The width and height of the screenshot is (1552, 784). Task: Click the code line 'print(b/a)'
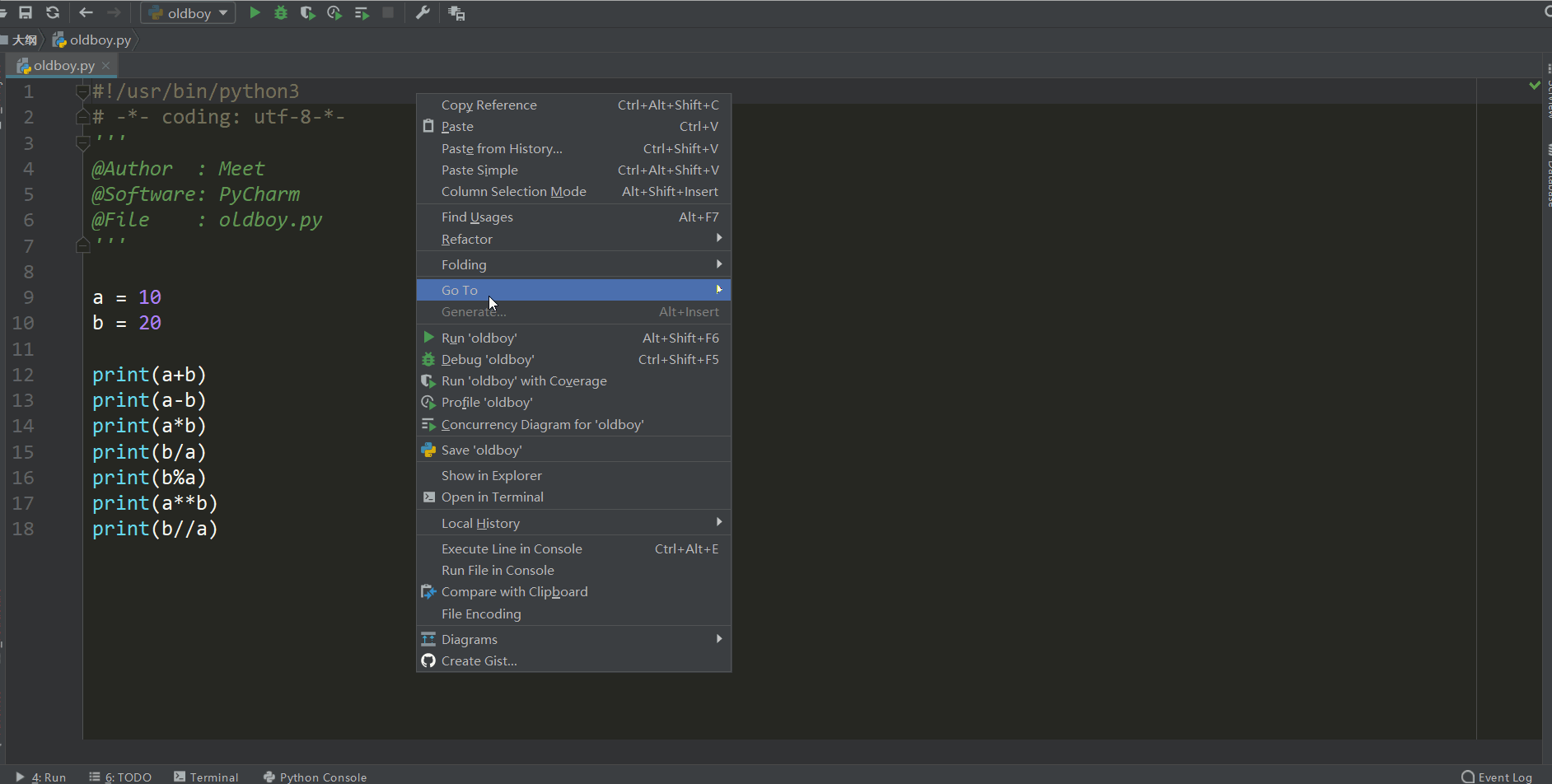(149, 452)
